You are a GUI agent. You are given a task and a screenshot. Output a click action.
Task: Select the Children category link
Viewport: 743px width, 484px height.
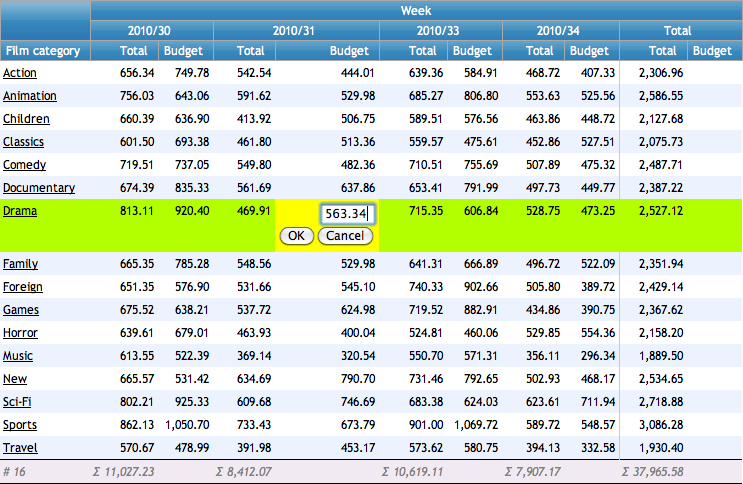pyautogui.click(x=25, y=119)
